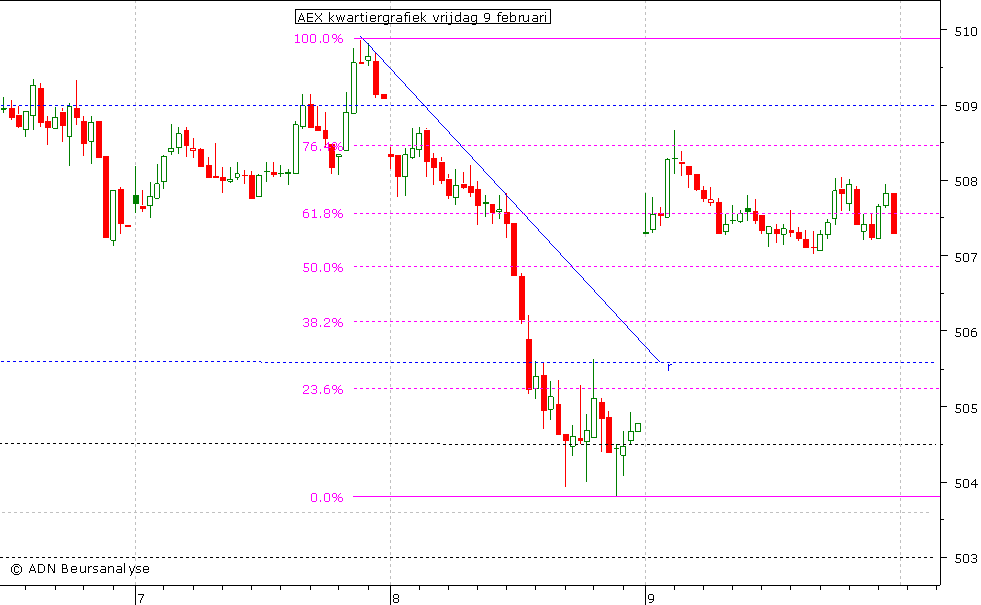This screenshot has width=981, height=605.
Task: Click the 506 price axis value
Action: tap(965, 332)
